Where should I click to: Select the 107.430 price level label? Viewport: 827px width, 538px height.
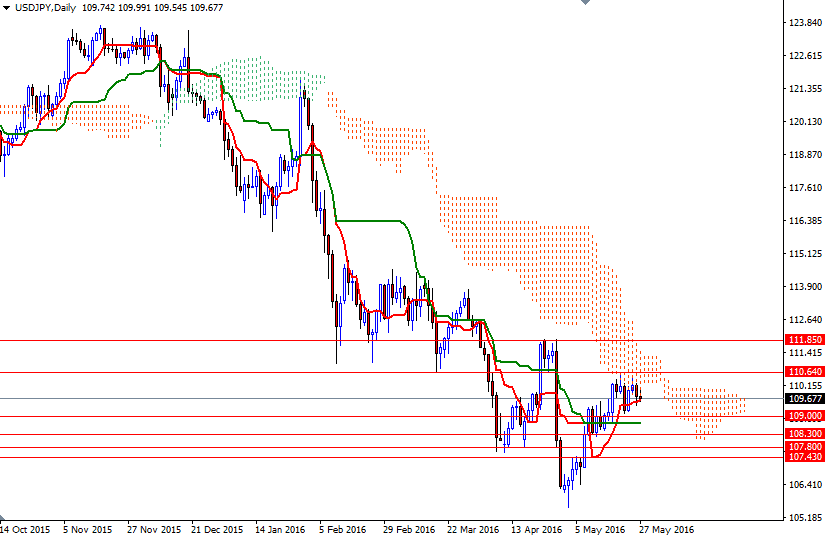pos(804,457)
